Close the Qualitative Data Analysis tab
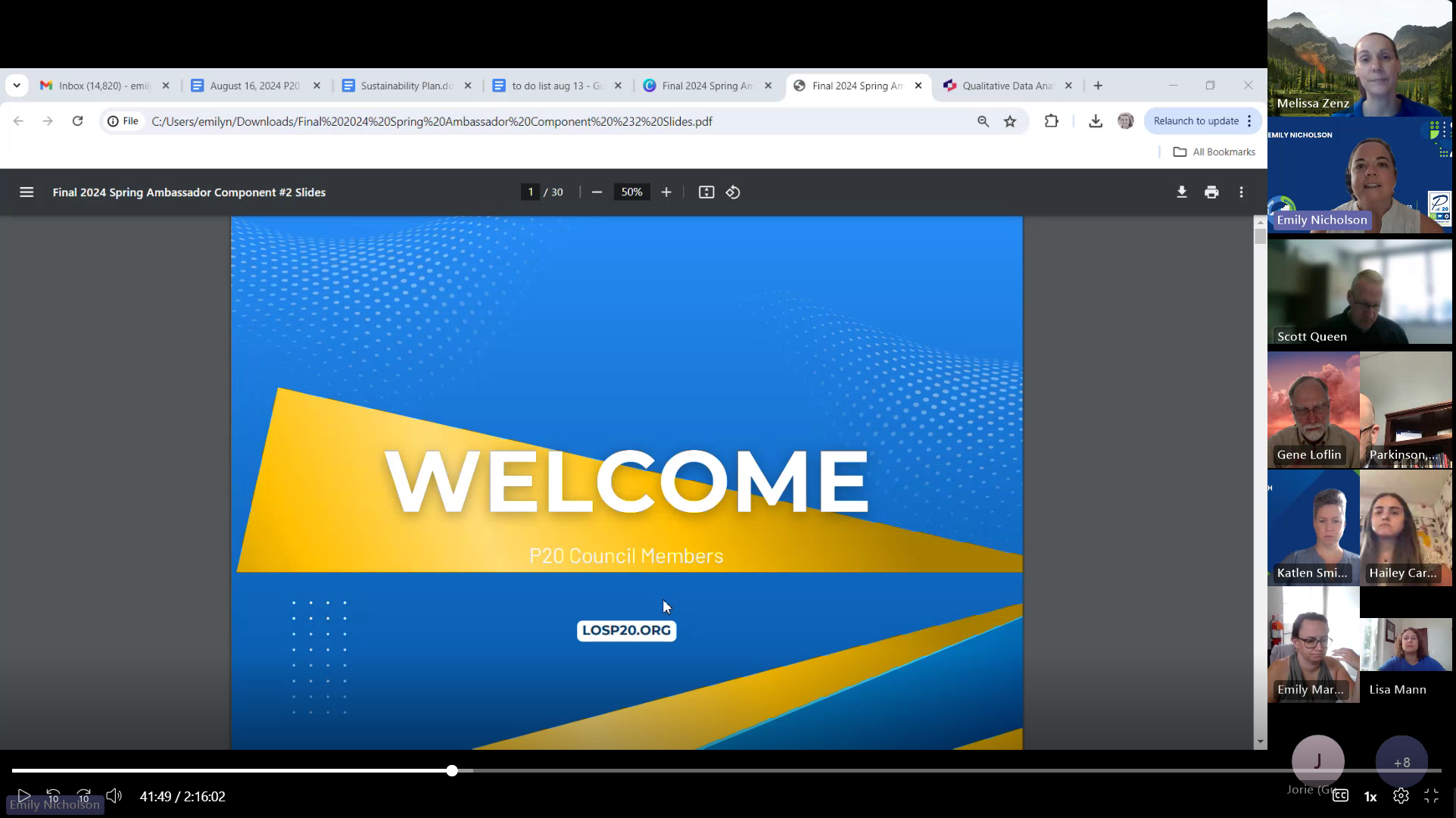Image resolution: width=1456 pixels, height=818 pixels. [1068, 86]
